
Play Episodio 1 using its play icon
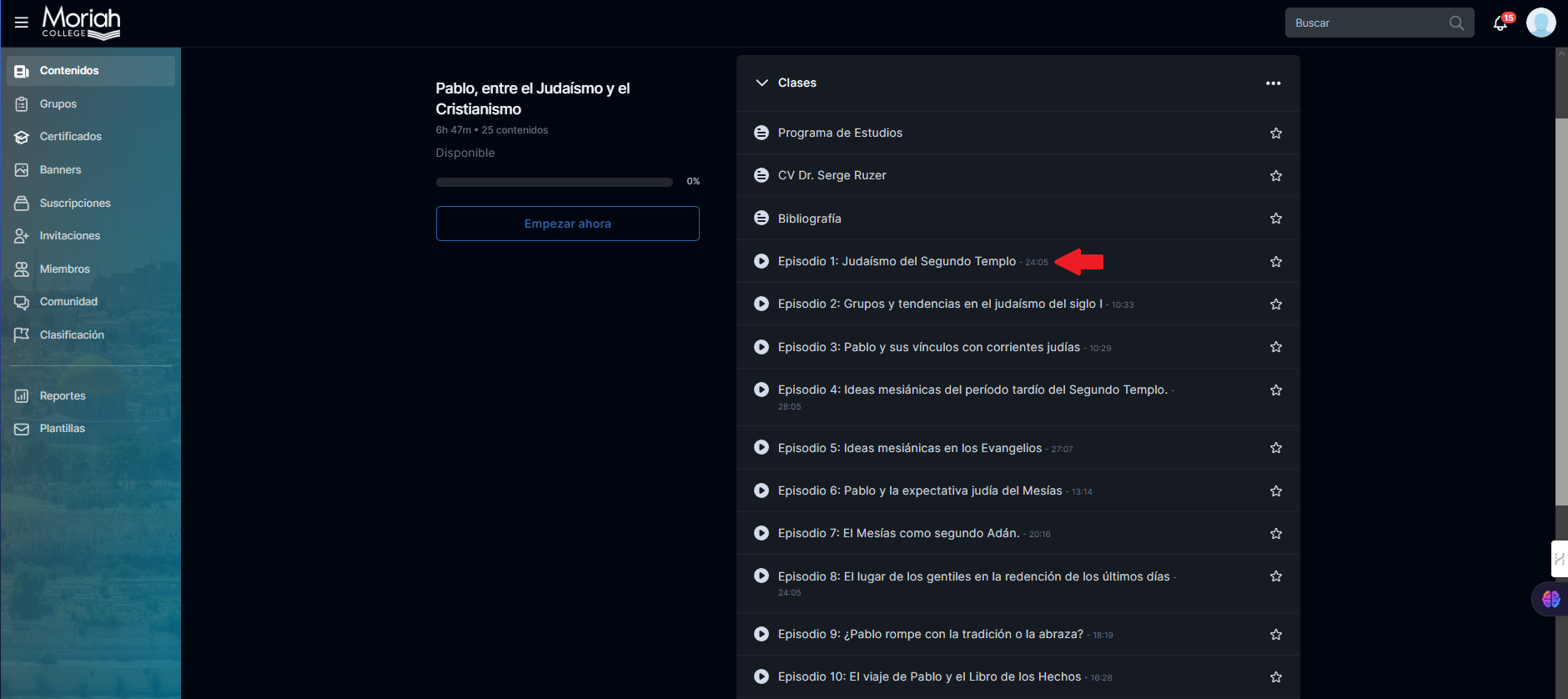click(761, 261)
